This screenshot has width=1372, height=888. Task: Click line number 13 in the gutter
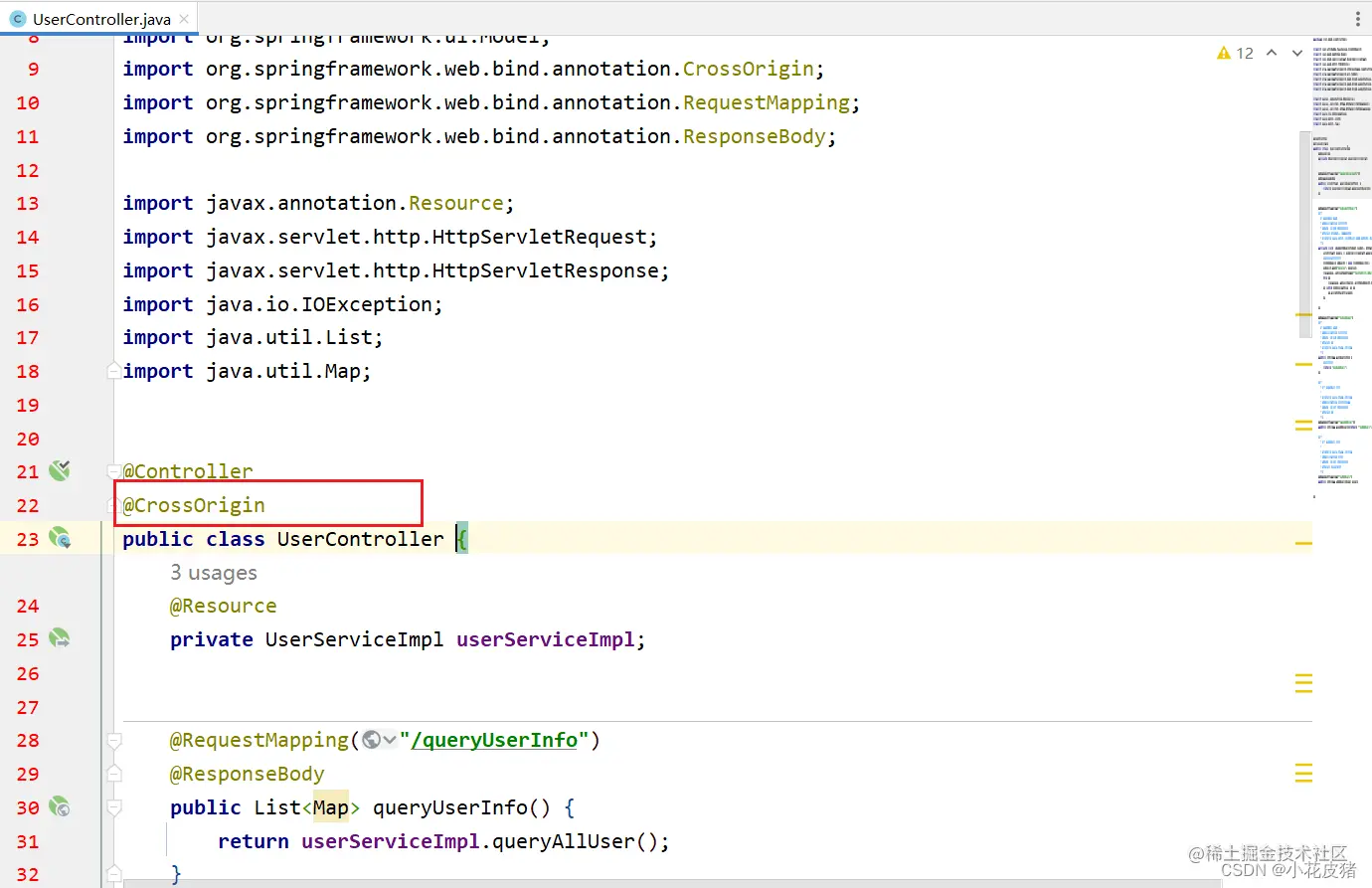pos(28,203)
